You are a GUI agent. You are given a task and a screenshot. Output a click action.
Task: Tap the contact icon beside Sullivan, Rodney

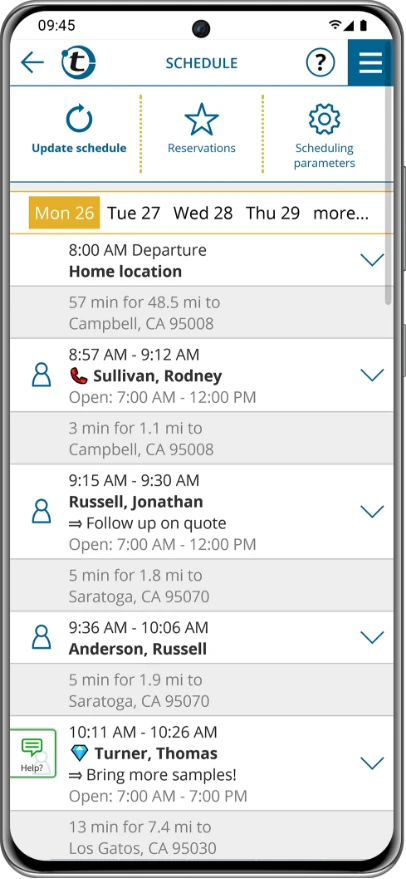pos(41,374)
